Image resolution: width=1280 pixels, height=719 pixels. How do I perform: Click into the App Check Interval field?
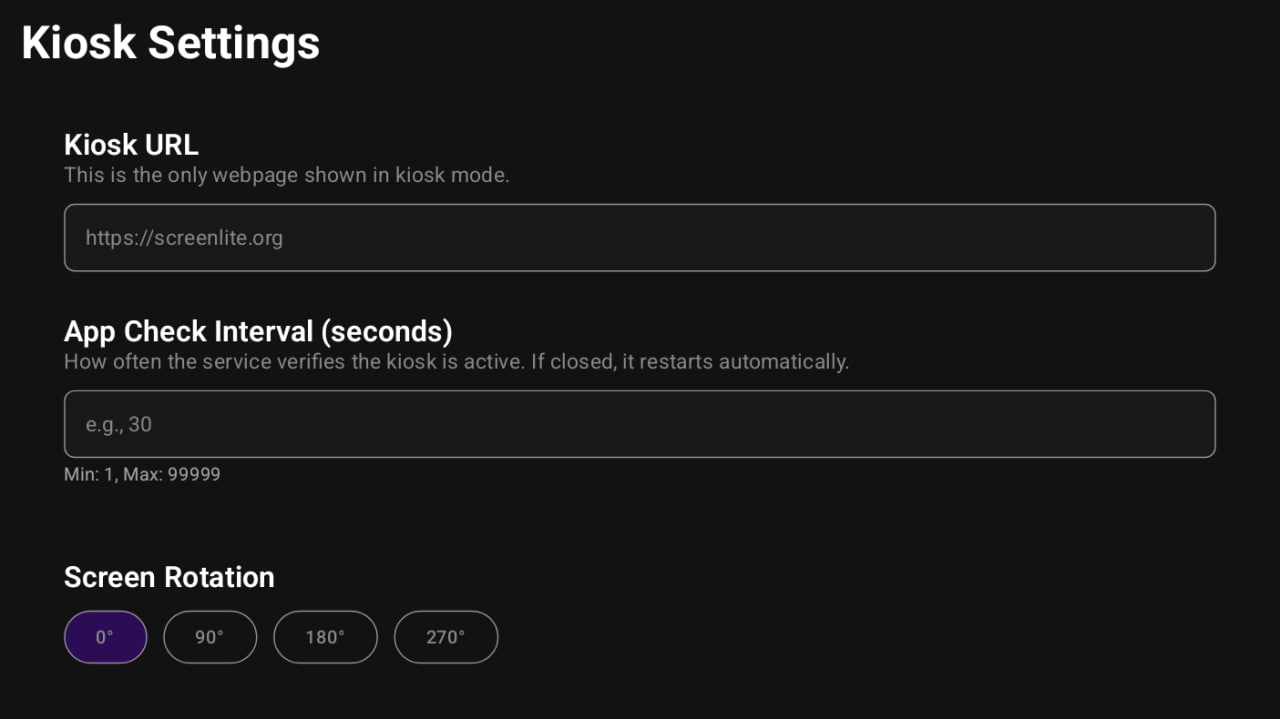pos(640,424)
